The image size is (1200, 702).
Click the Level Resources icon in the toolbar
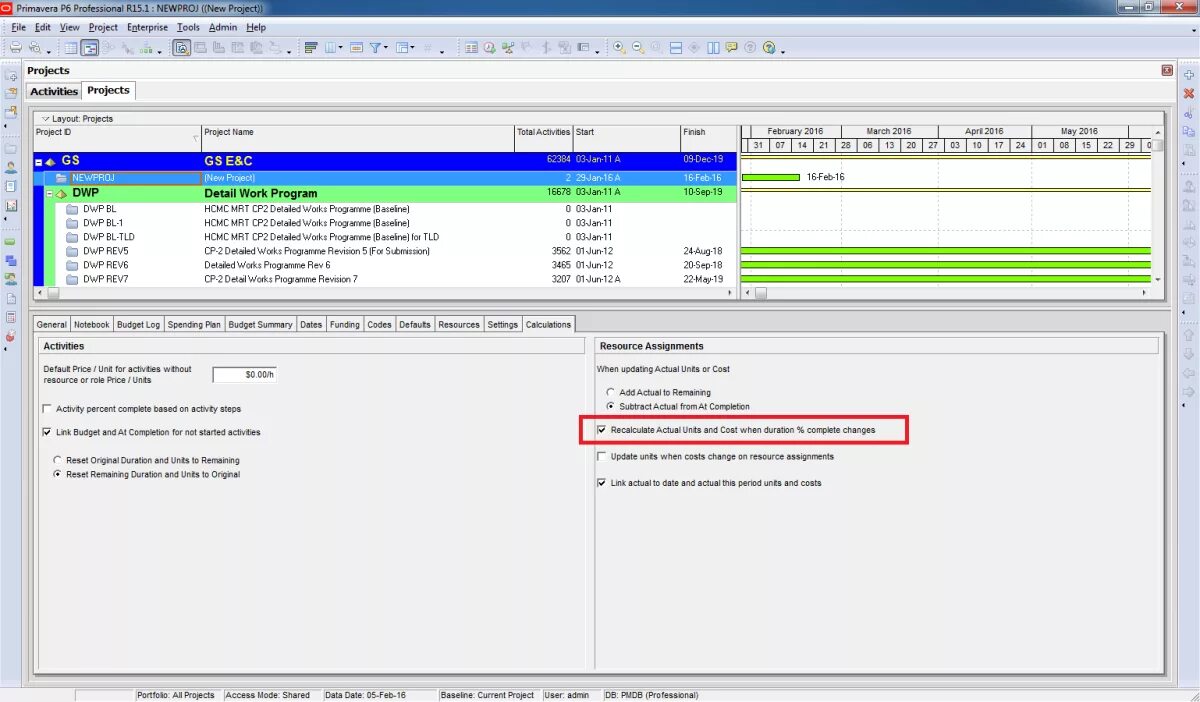tap(509, 47)
